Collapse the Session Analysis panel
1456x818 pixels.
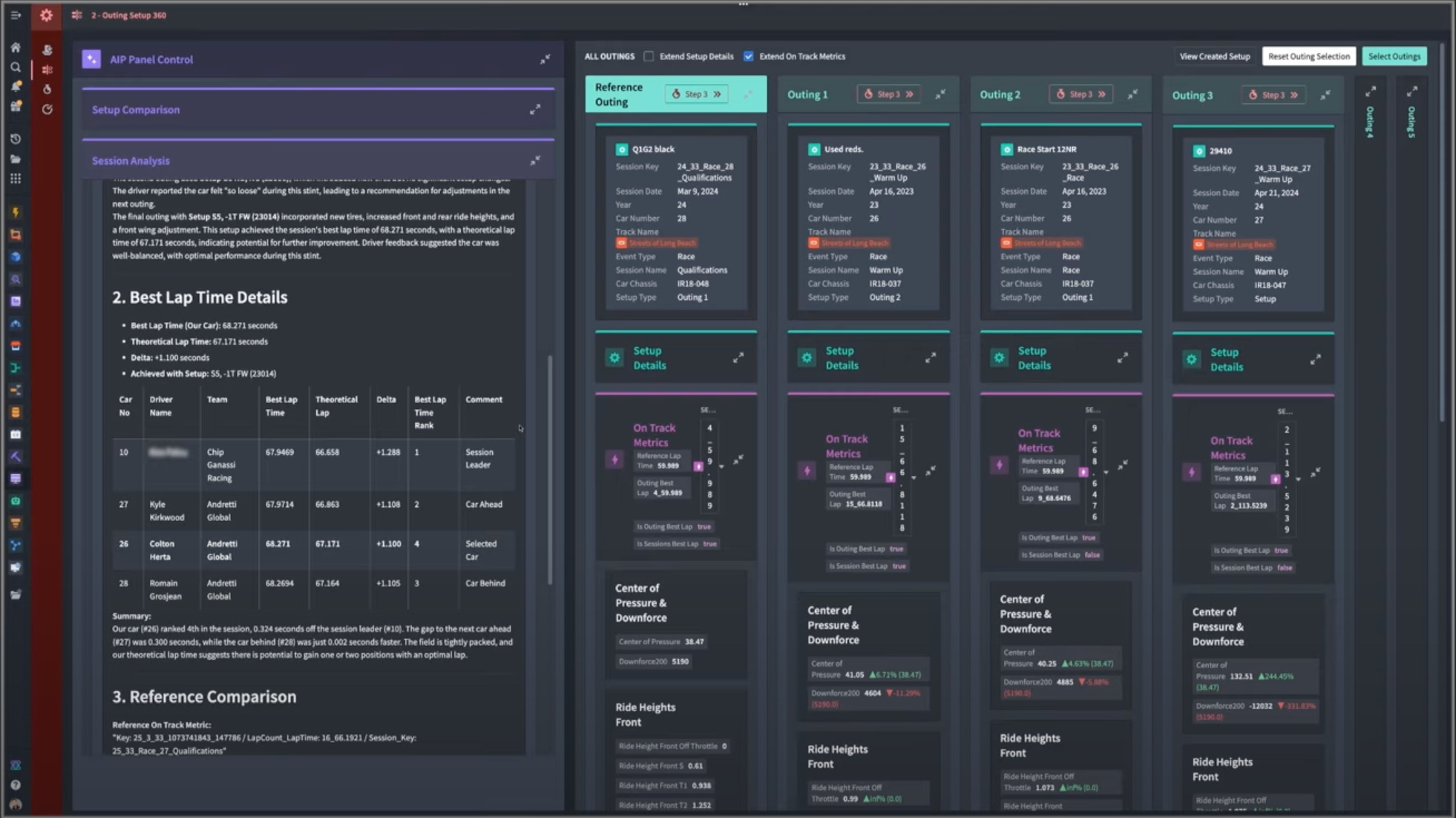coord(534,161)
